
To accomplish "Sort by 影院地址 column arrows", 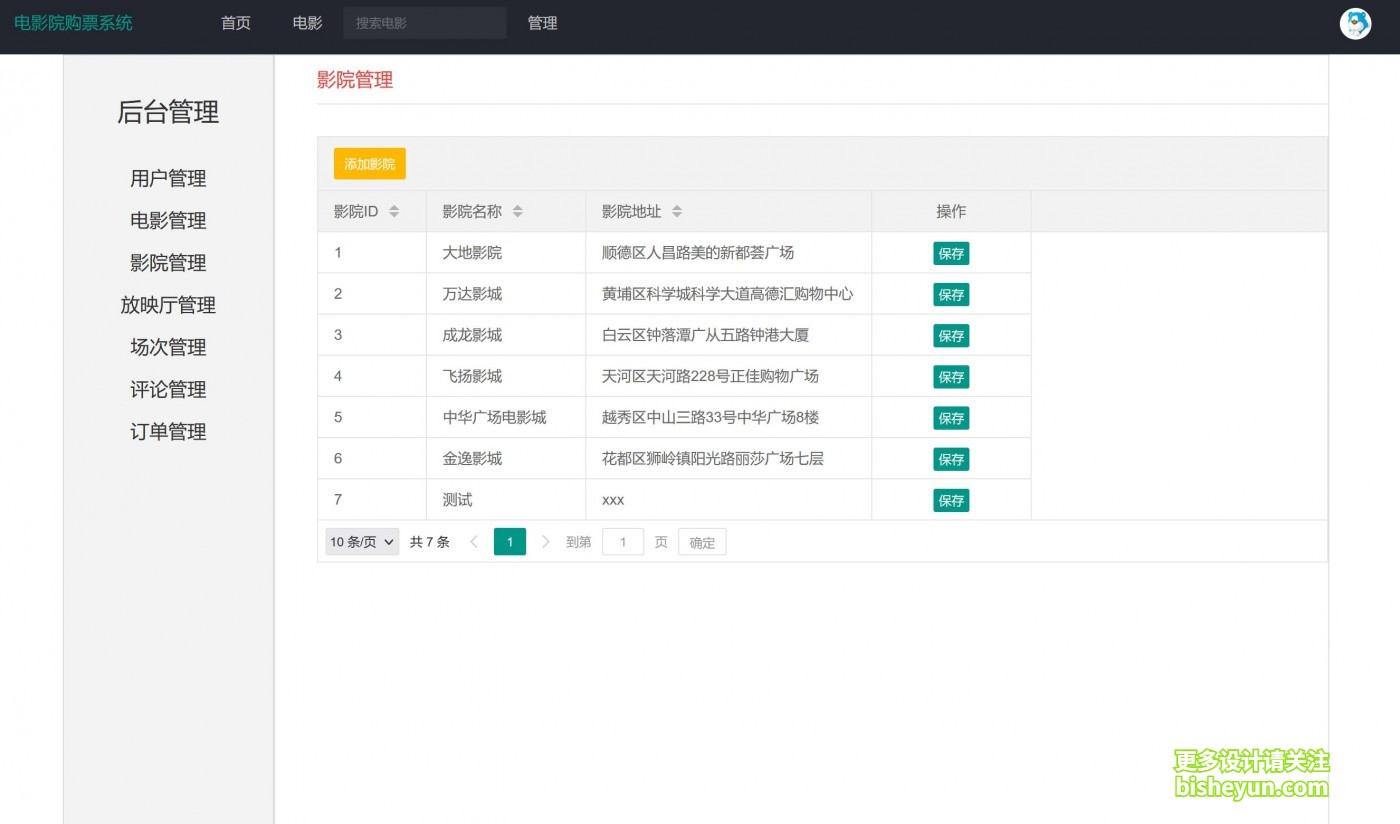I will (x=677, y=212).
